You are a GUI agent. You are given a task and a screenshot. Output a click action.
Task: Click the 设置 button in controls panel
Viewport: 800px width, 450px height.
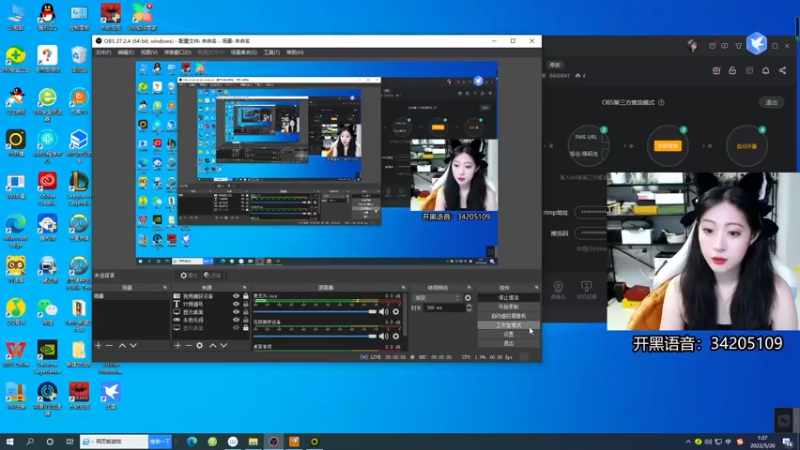[x=509, y=333]
